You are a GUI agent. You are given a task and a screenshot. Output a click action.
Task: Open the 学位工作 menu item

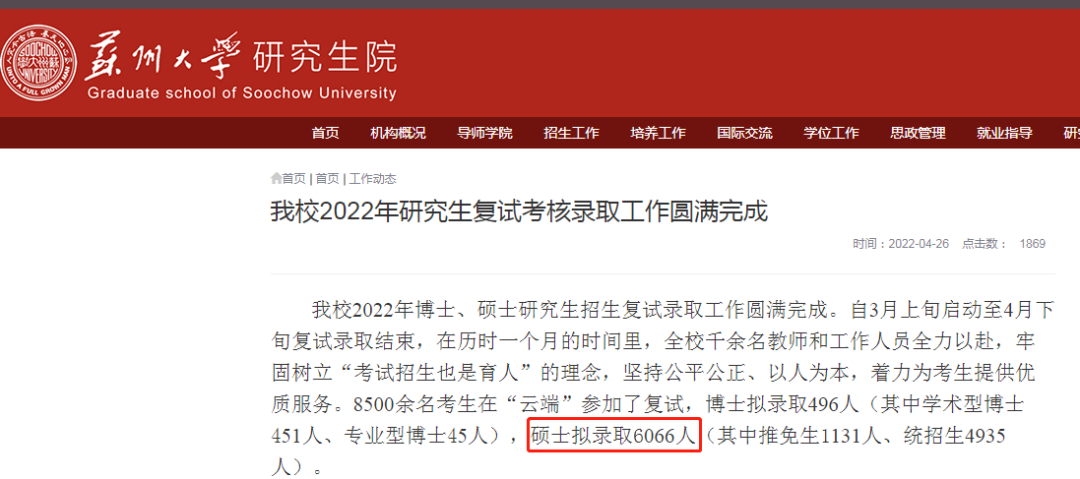pos(831,133)
